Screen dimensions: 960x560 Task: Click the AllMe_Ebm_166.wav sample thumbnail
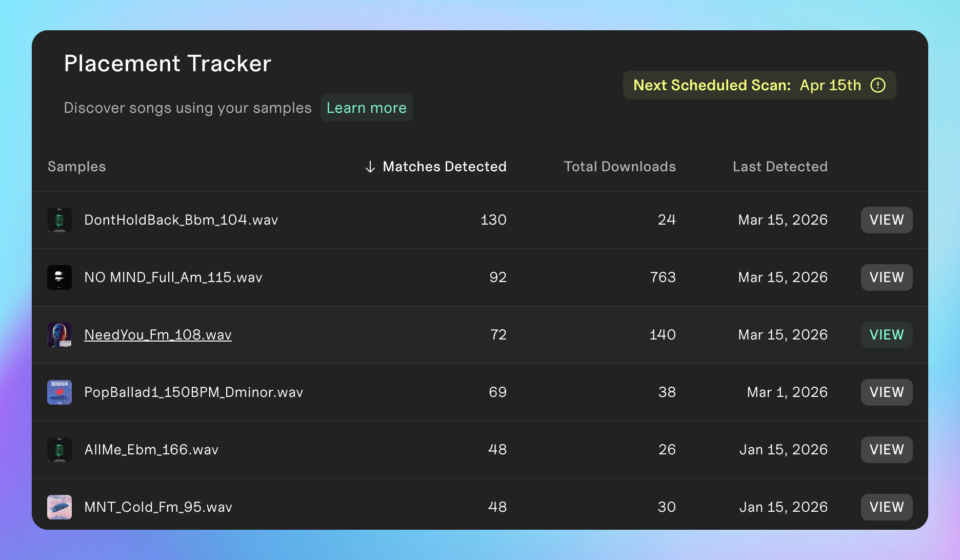[59, 450]
